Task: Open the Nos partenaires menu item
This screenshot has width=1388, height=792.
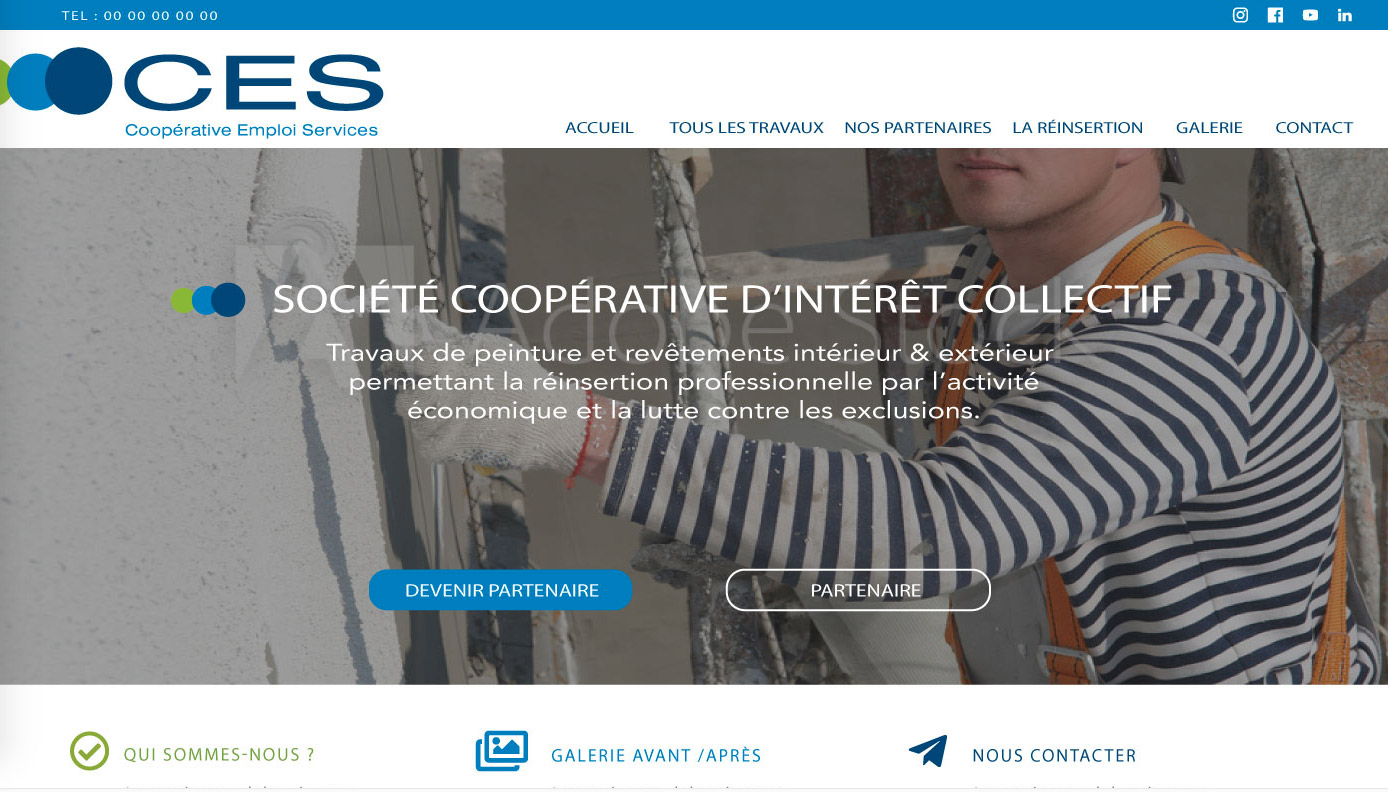Action: (x=918, y=128)
